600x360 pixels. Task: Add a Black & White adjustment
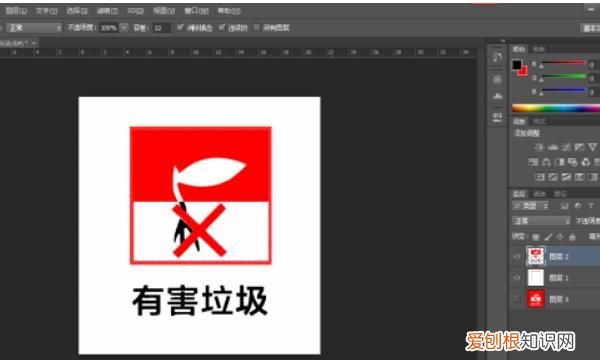559,162
